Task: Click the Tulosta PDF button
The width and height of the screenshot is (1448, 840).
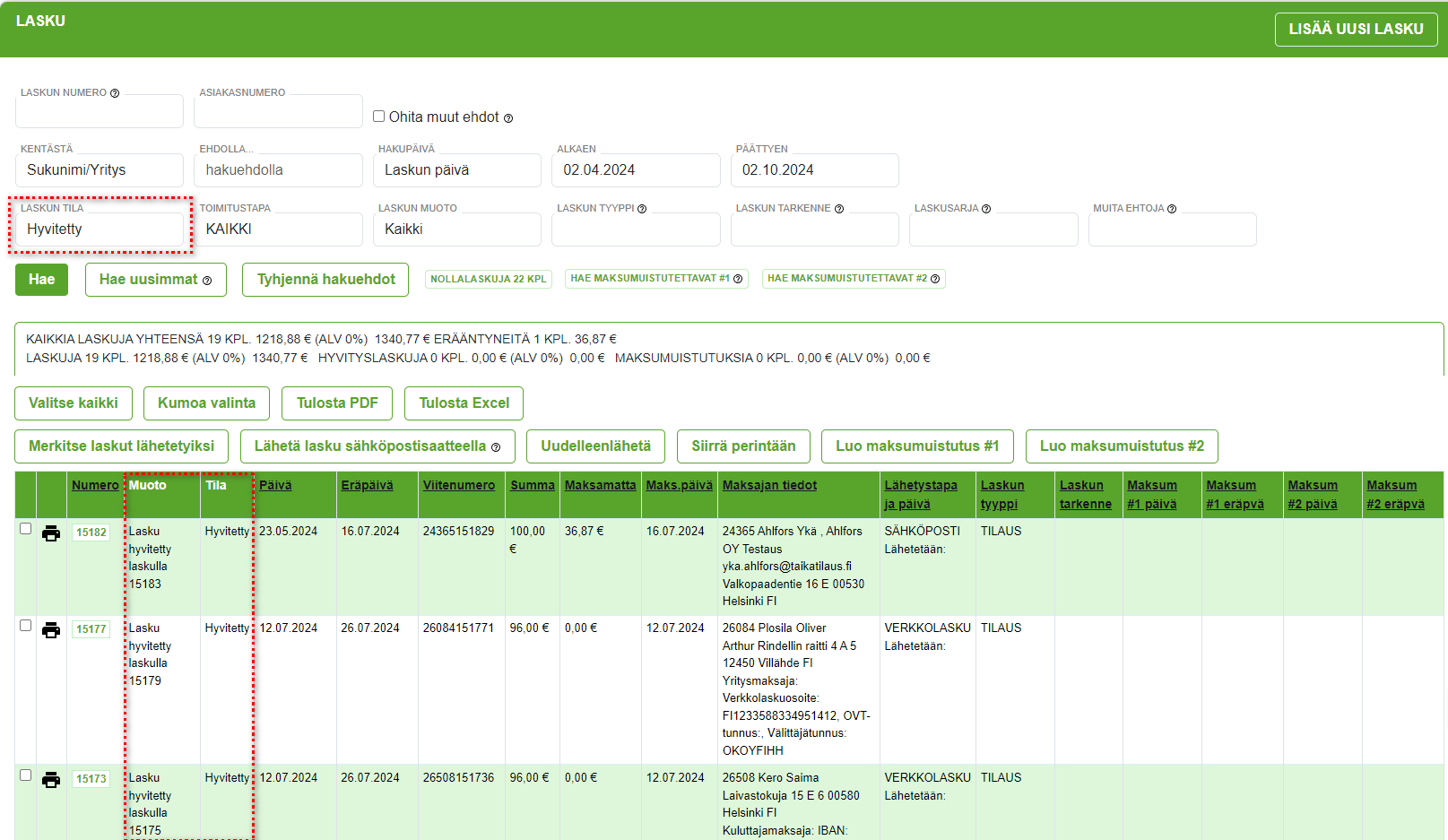Action: [338, 403]
